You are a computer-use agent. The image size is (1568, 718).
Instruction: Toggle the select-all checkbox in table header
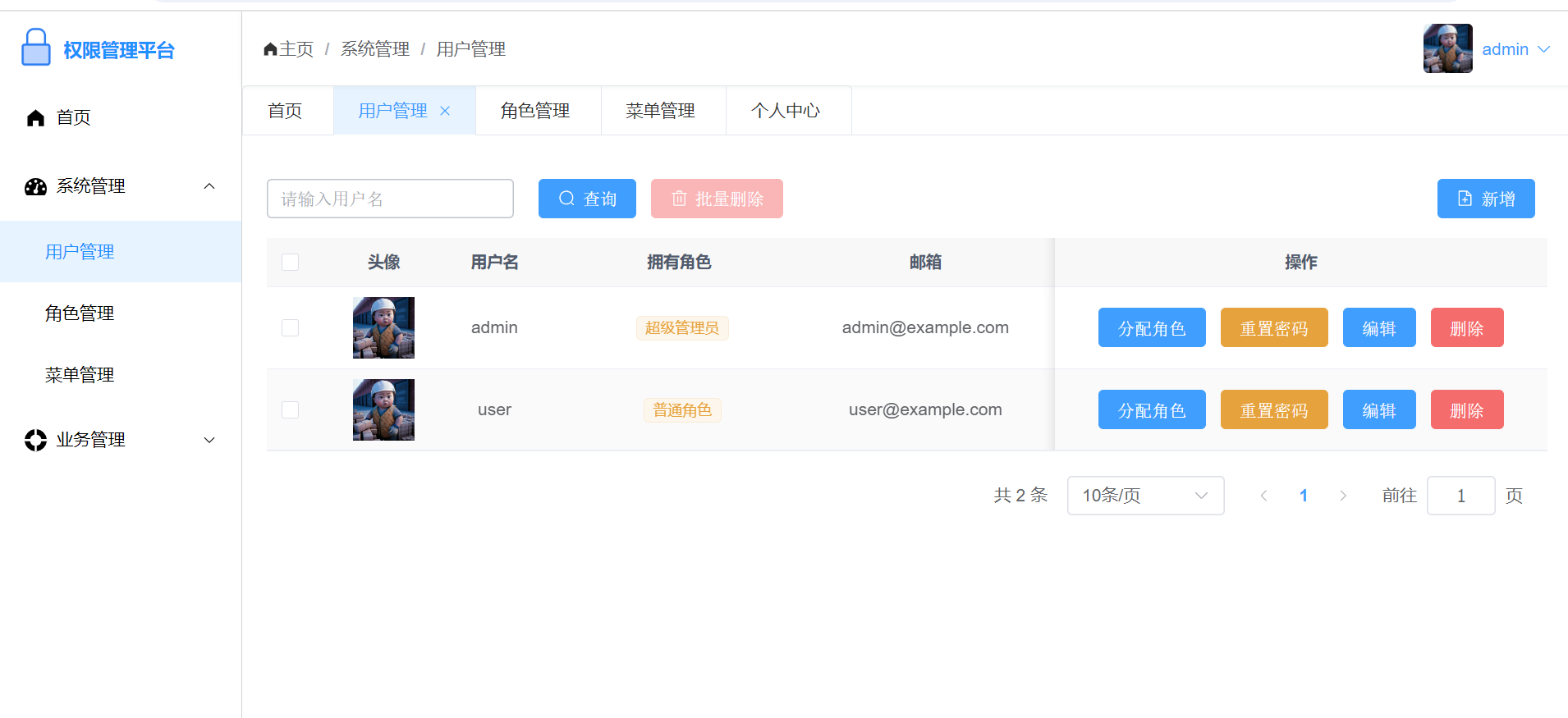[x=290, y=263]
